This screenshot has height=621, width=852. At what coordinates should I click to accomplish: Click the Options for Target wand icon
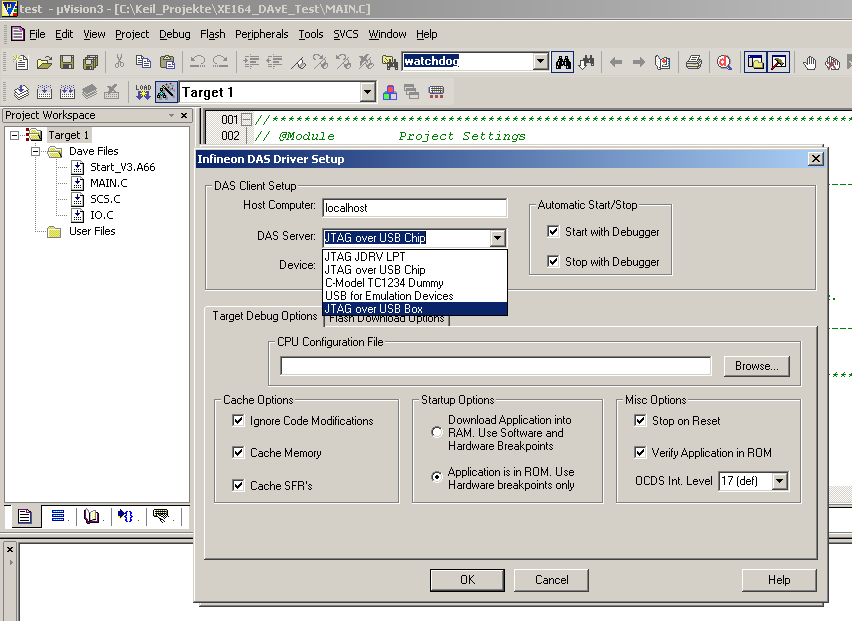click(166, 92)
